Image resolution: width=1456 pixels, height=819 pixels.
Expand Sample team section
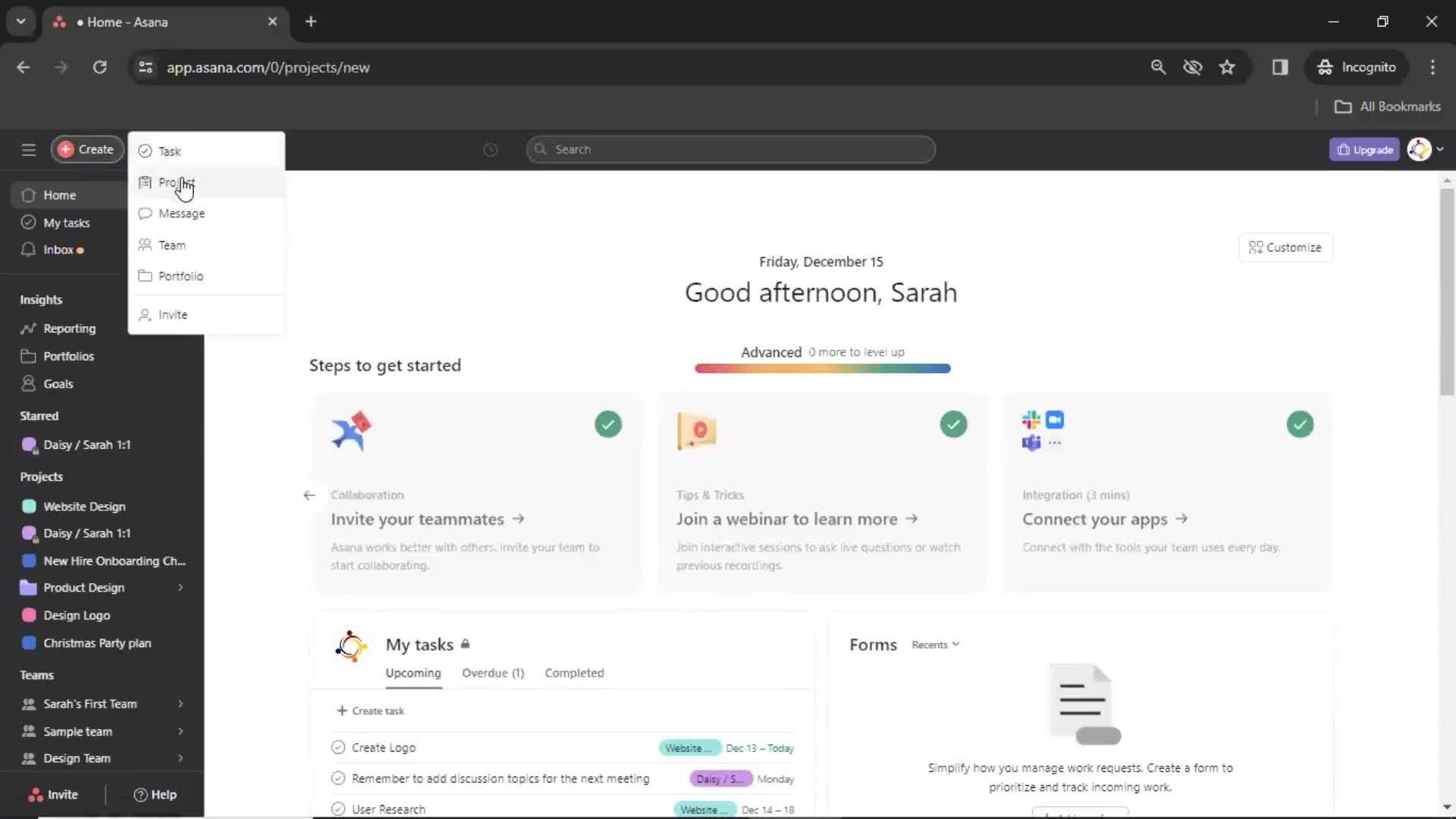(x=180, y=731)
